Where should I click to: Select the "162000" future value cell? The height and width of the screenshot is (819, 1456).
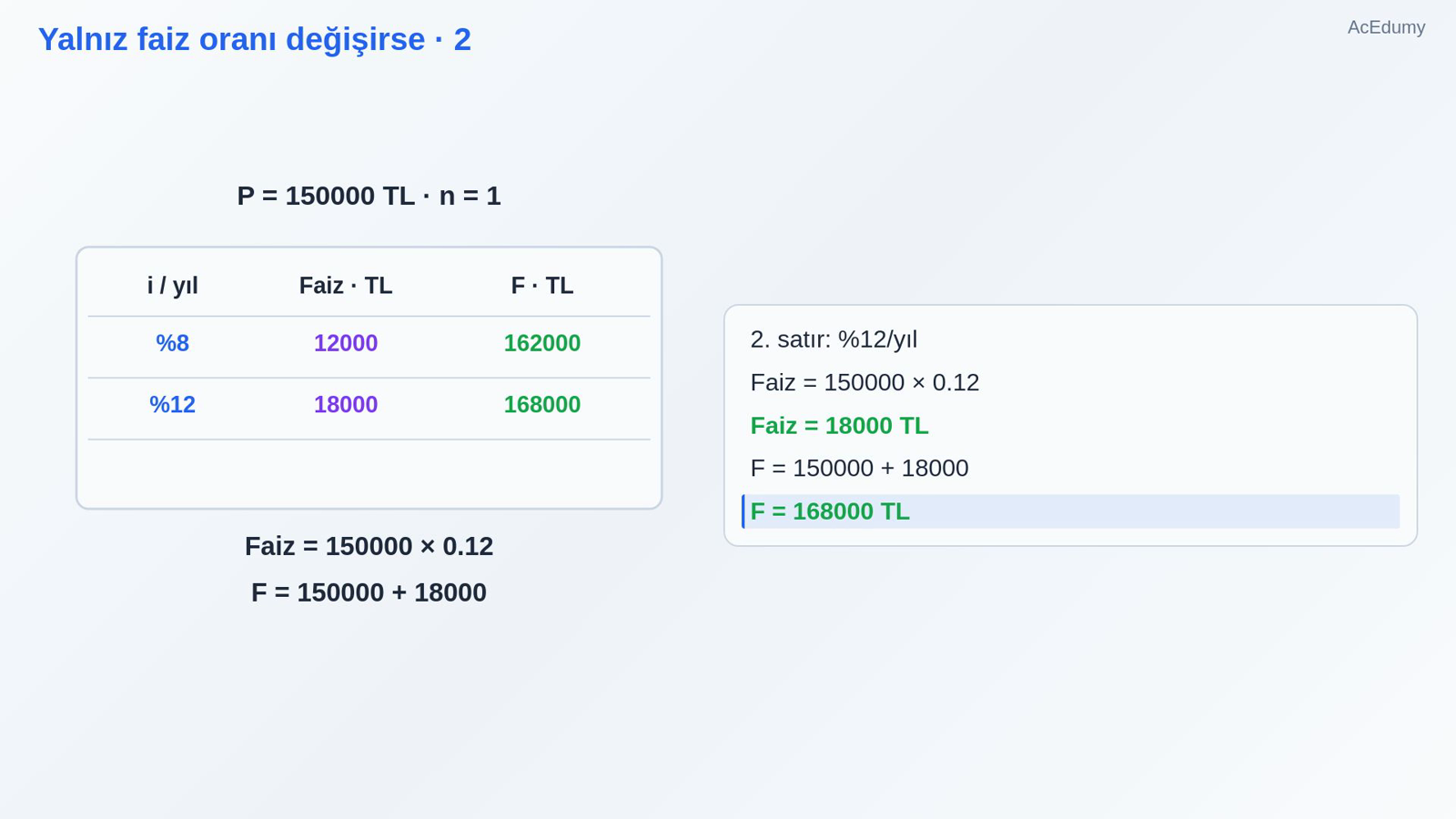pyautogui.click(x=542, y=343)
